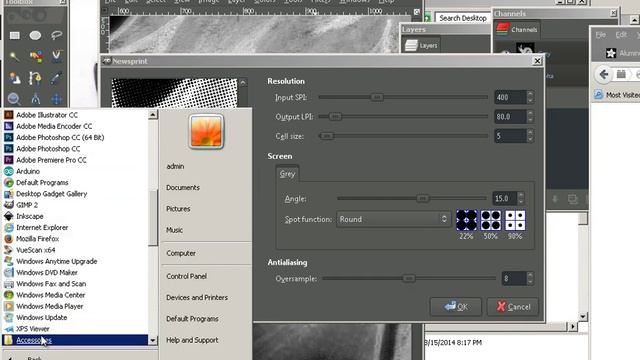Screen dimensions: 640x360
Task: Open the Layers tab
Action: coord(421,45)
